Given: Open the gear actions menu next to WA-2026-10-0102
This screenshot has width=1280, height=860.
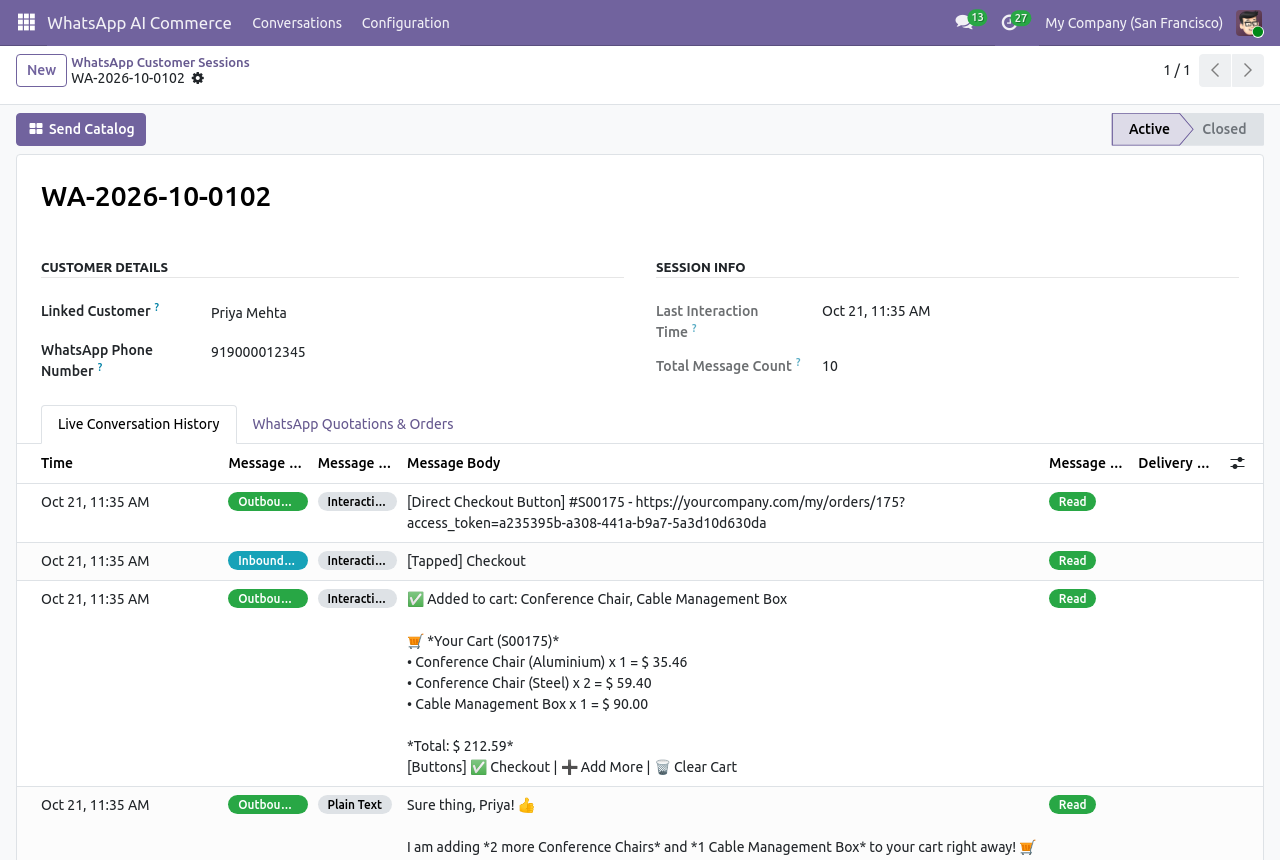Looking at the screenshot, I should click(198, 78).
